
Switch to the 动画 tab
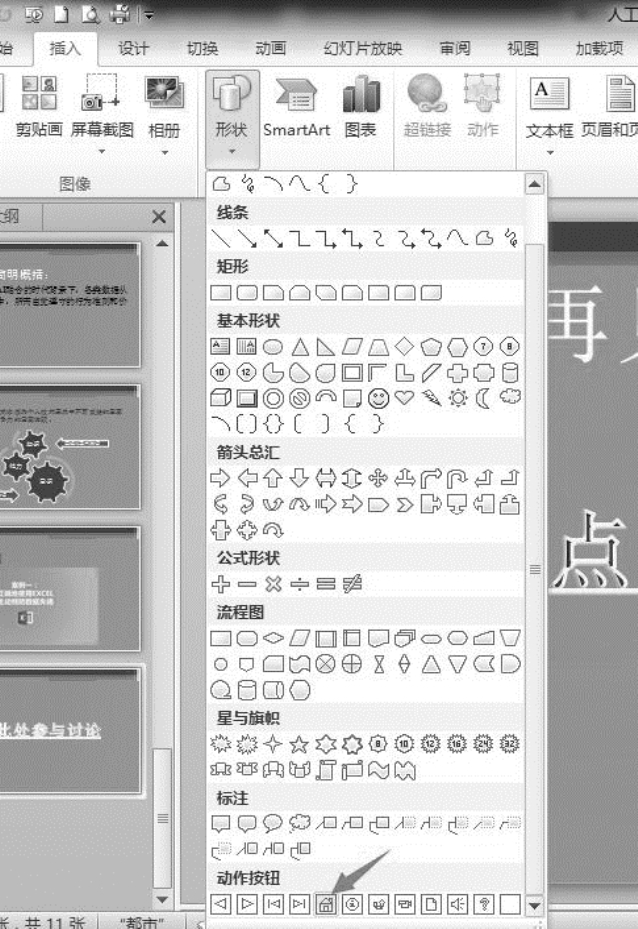(x=271, y=48)
